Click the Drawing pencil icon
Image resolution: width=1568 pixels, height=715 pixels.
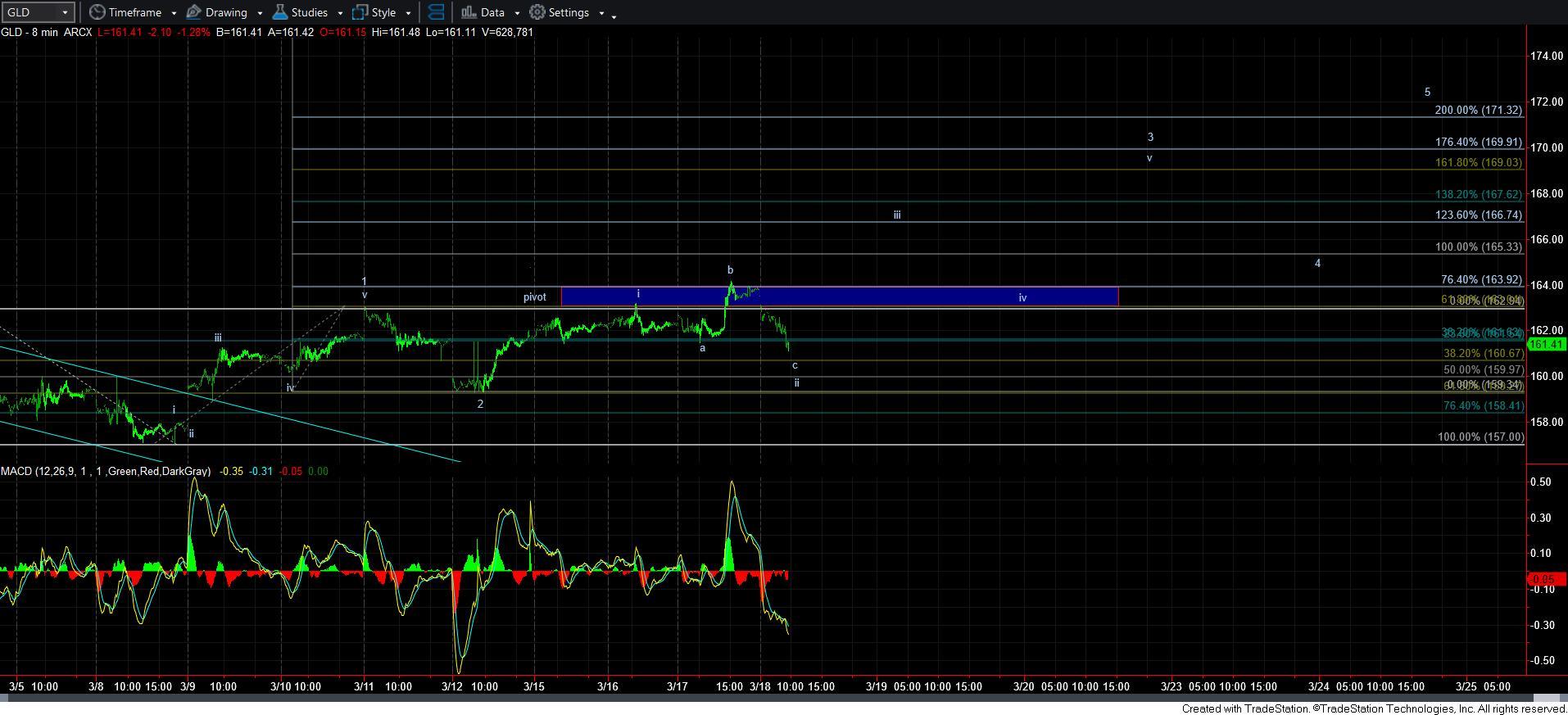click(194, 12)
